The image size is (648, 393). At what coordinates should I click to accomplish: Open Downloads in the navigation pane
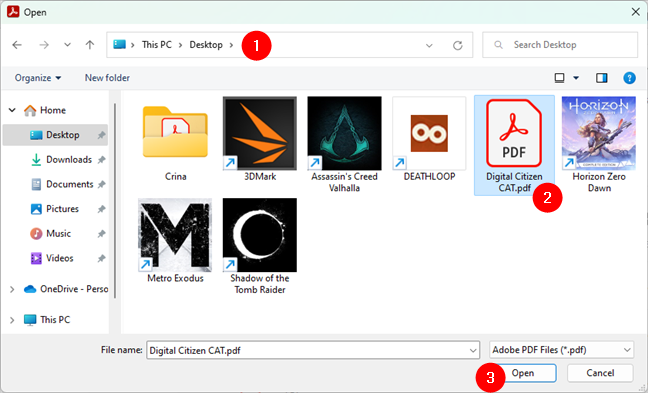coord(61,160)
